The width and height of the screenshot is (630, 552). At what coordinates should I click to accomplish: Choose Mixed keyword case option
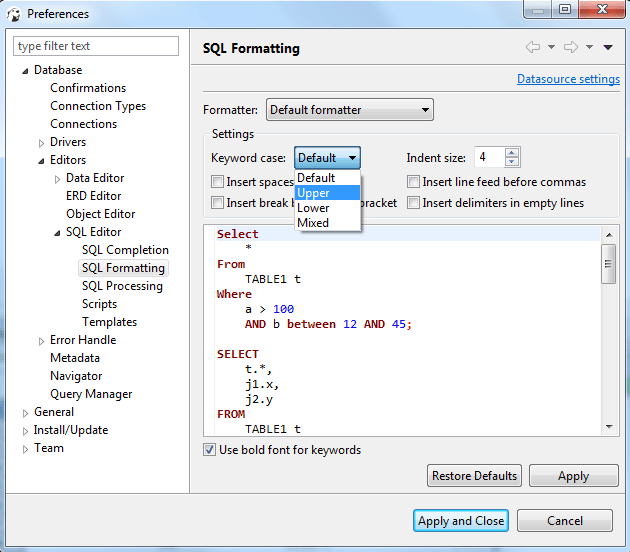(313, 223)
